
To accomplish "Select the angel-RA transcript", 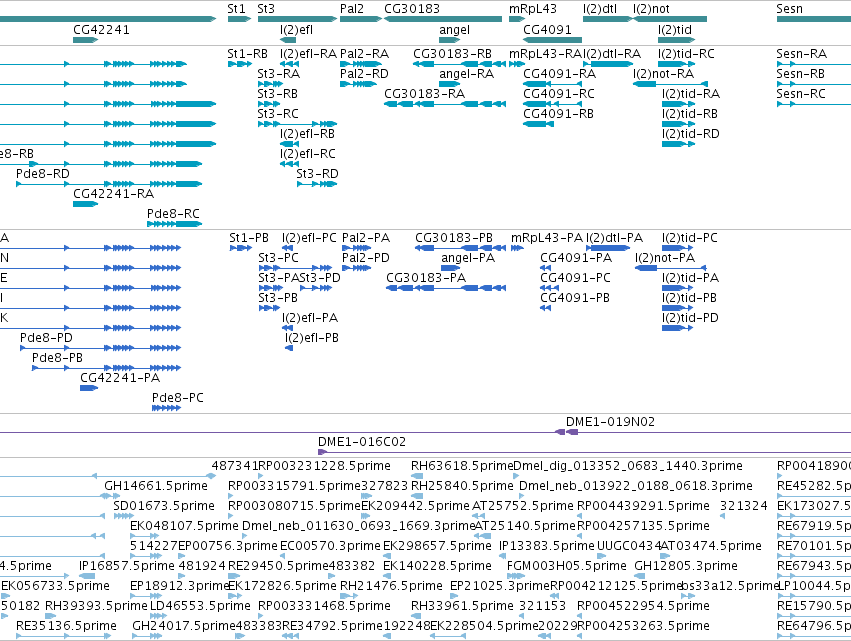I will coord(449,84).
